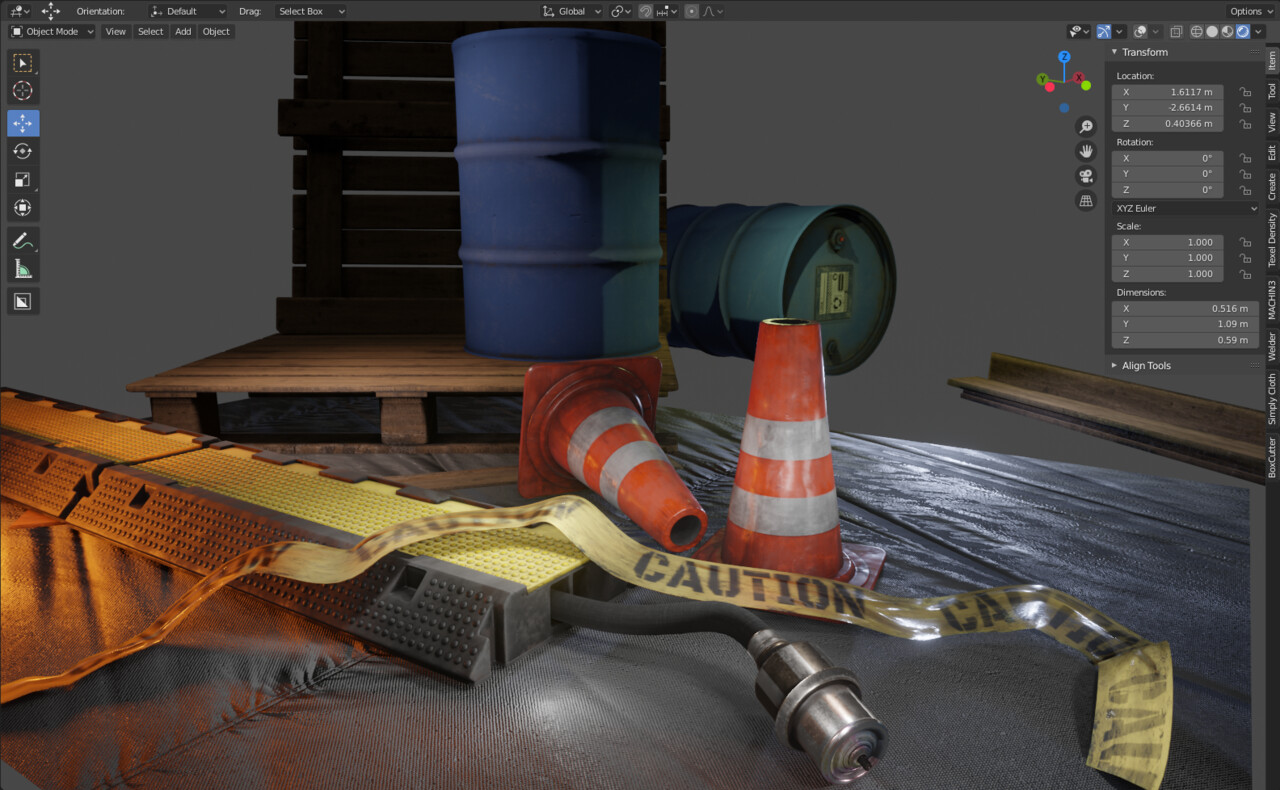Image resolution: width=1280 pixels, height=790 pixels.
Task: Open the Object Mode dropdown
Action: (x=52, y=31)
